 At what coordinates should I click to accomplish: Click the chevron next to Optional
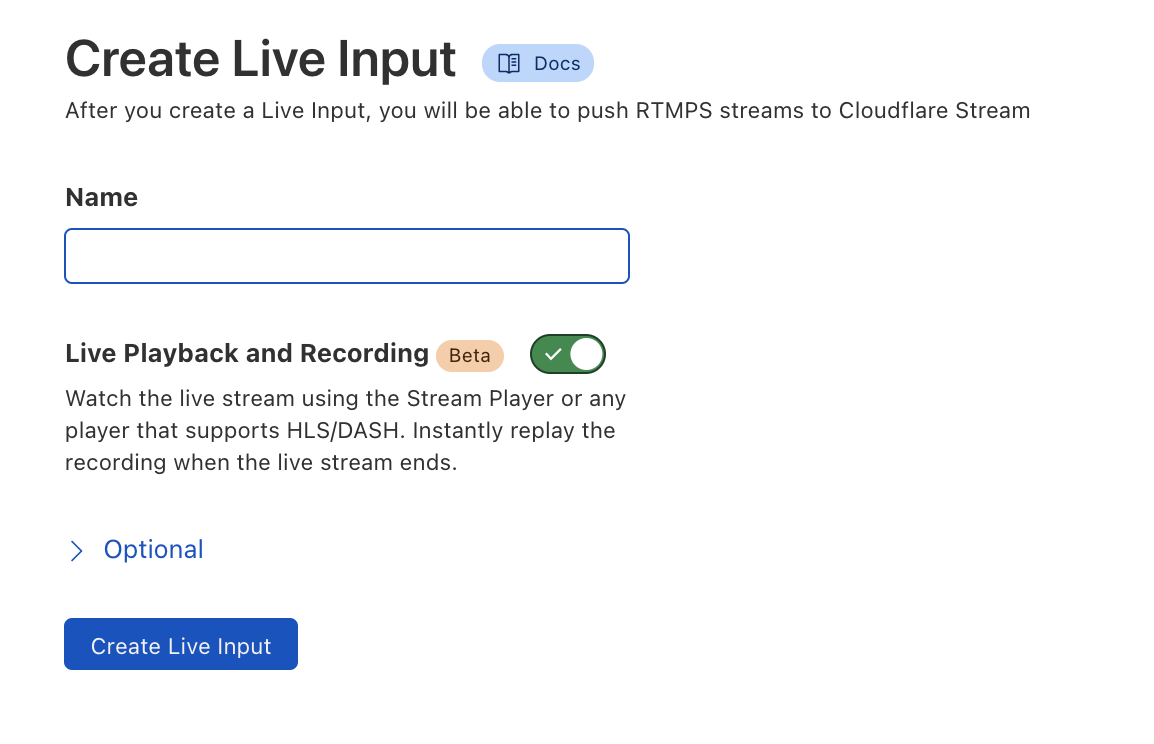pos(77,550)
